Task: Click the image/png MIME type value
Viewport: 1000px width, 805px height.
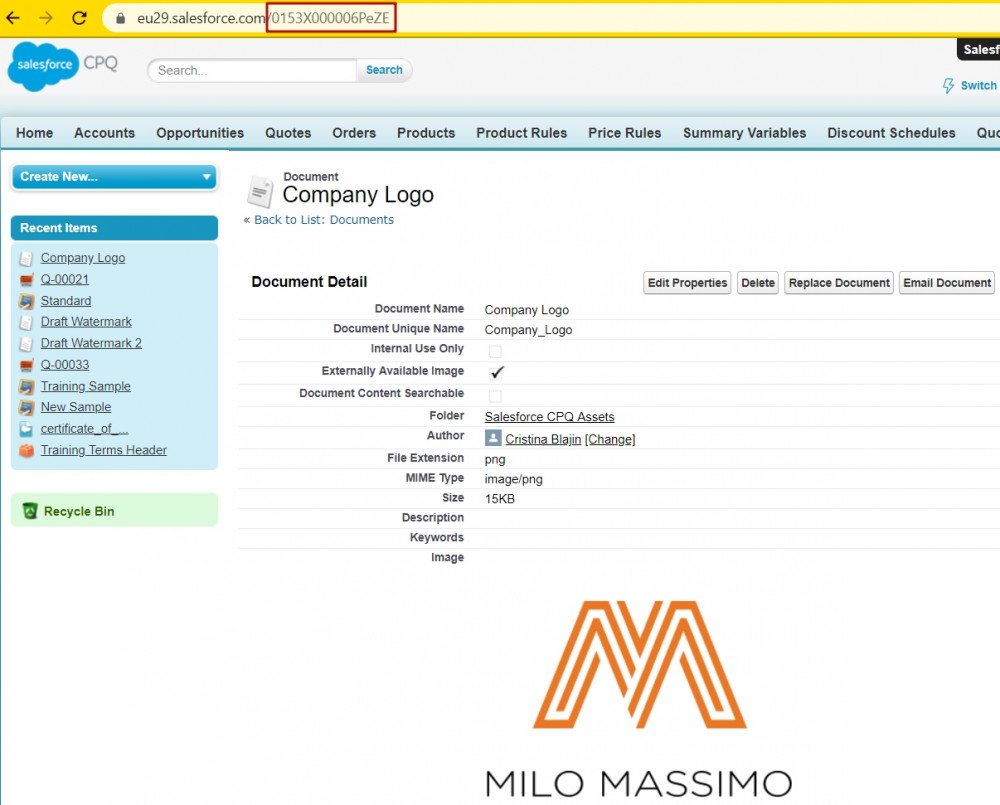Action: coord(513,479)
